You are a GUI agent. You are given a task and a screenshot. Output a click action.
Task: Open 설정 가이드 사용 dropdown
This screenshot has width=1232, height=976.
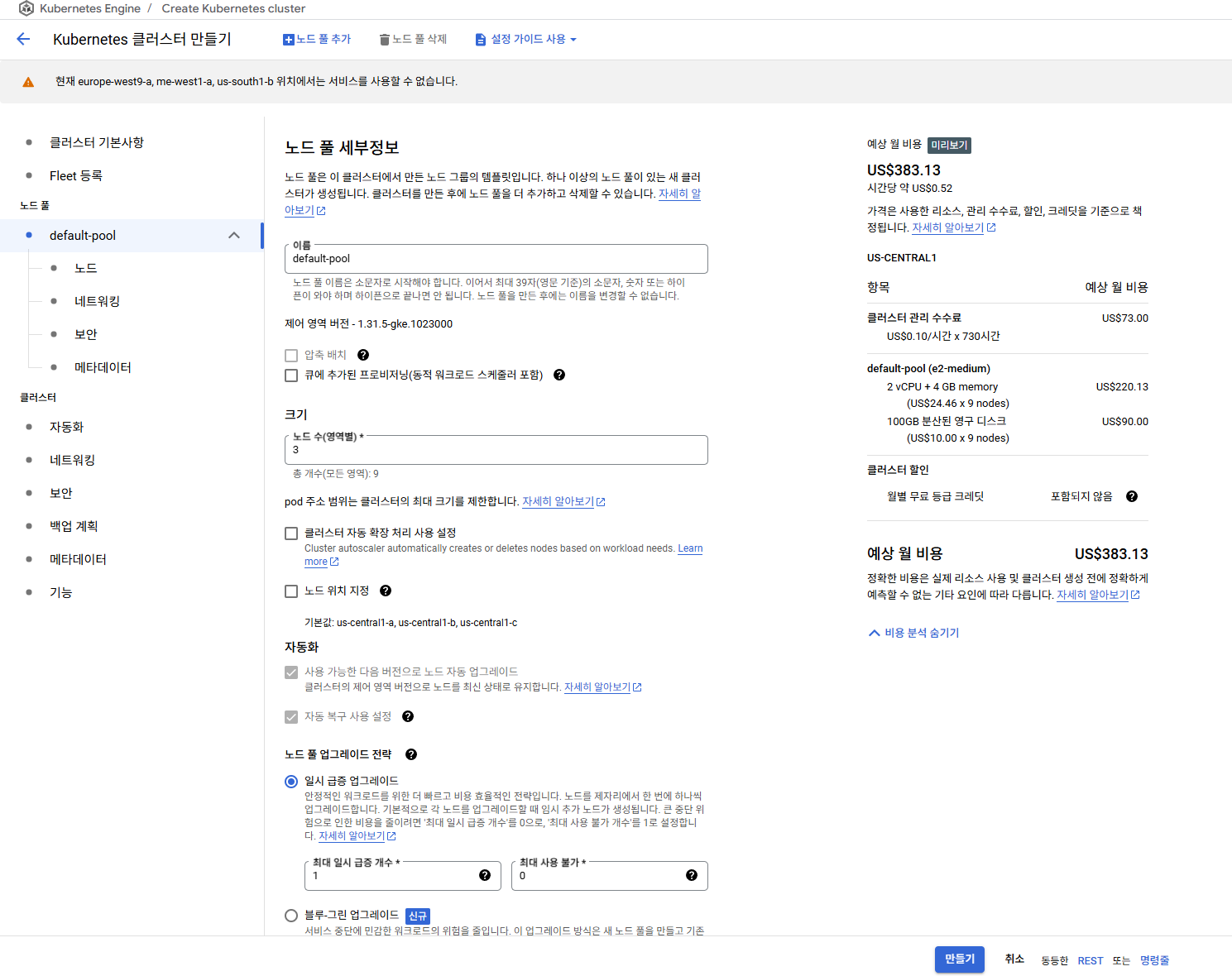tap(526, 39)
